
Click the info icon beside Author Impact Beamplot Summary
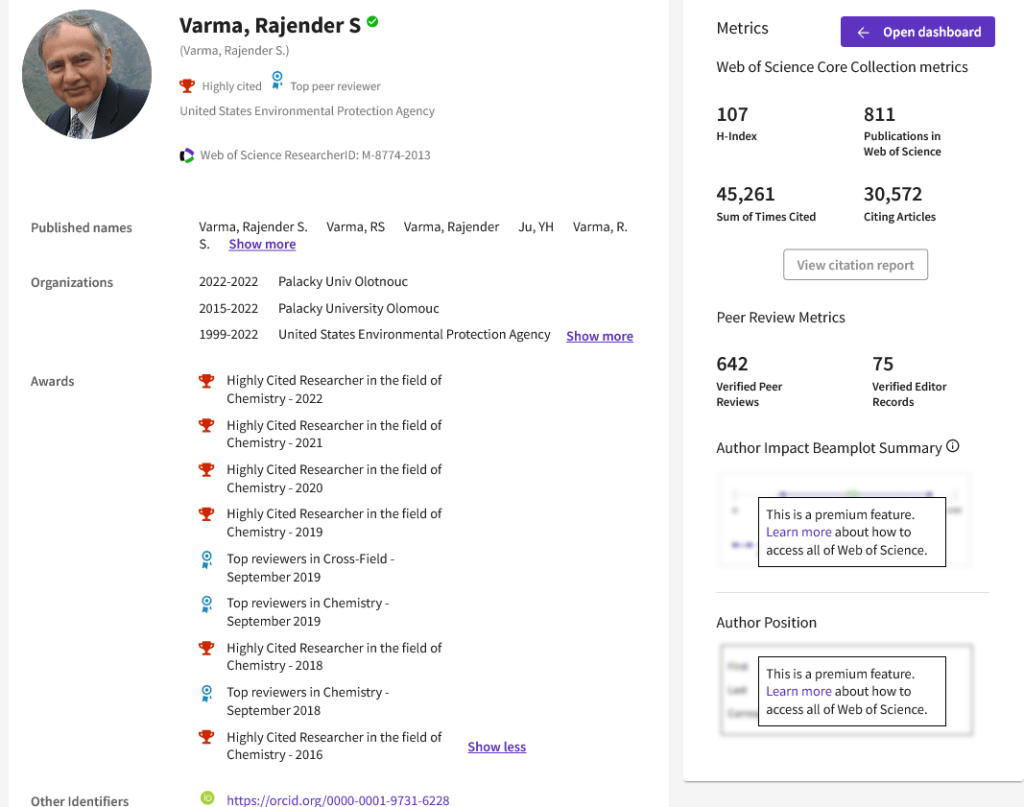tap(953, 447)
